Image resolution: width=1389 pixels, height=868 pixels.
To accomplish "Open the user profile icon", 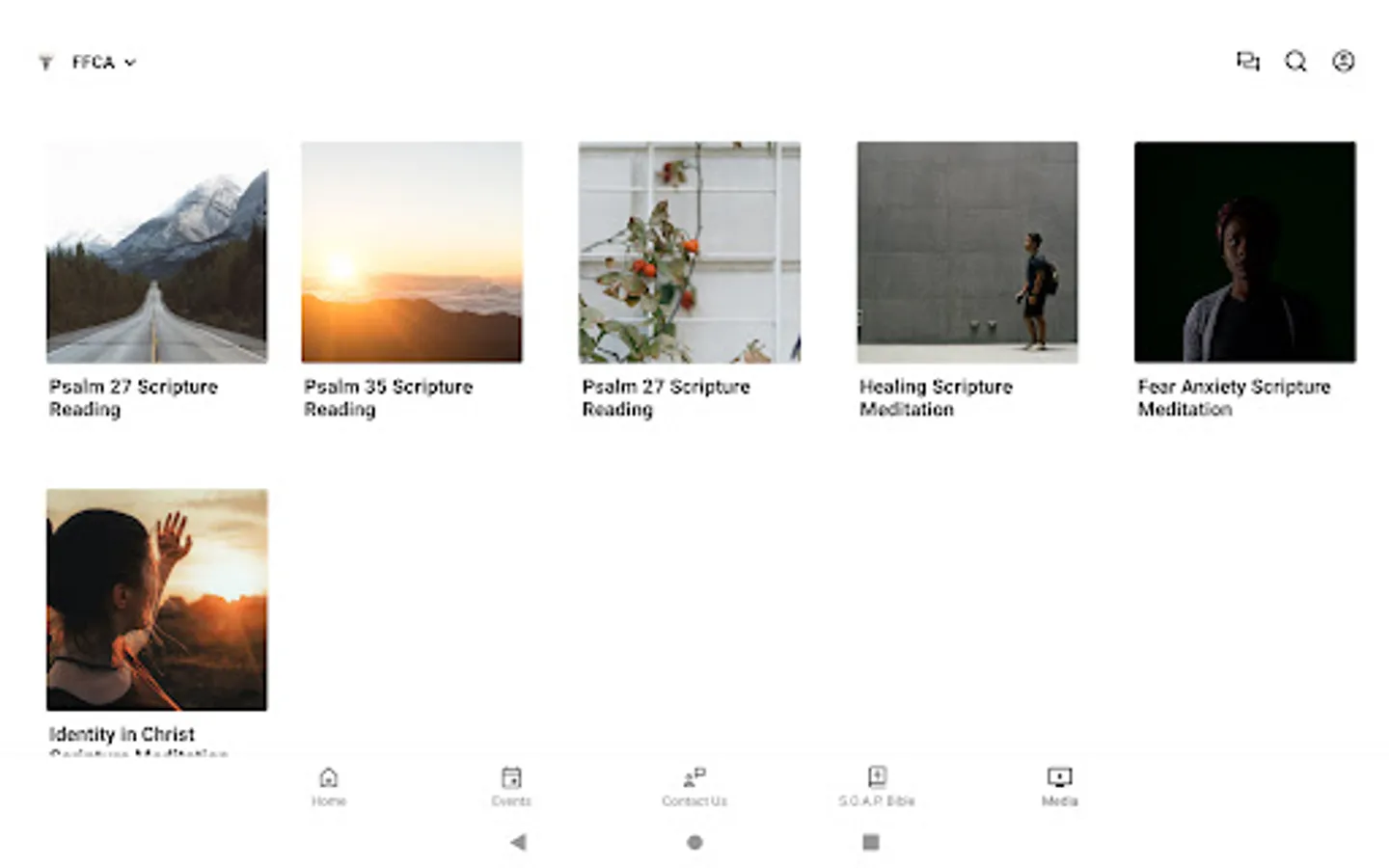I will click(x=1343, y=62).
